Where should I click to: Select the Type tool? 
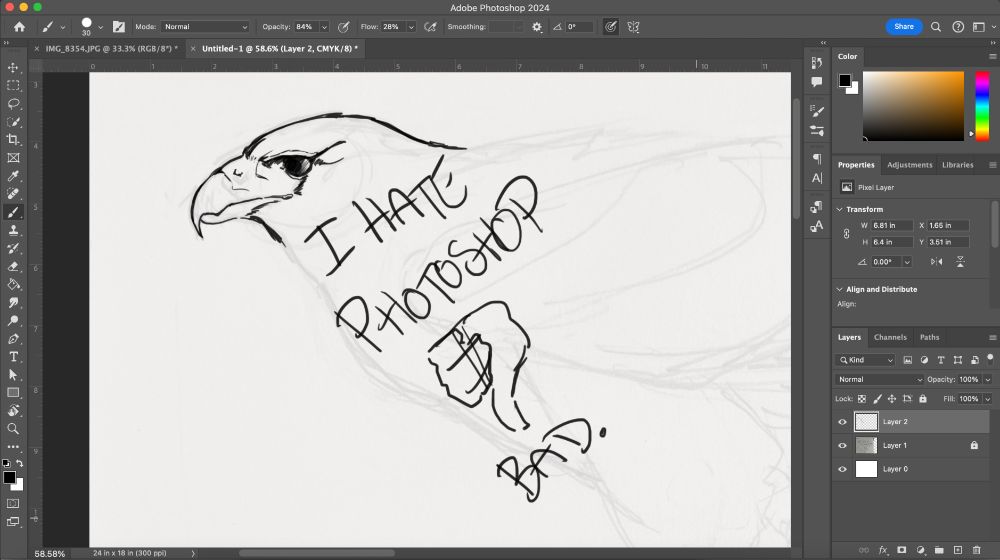click(14, 357)
